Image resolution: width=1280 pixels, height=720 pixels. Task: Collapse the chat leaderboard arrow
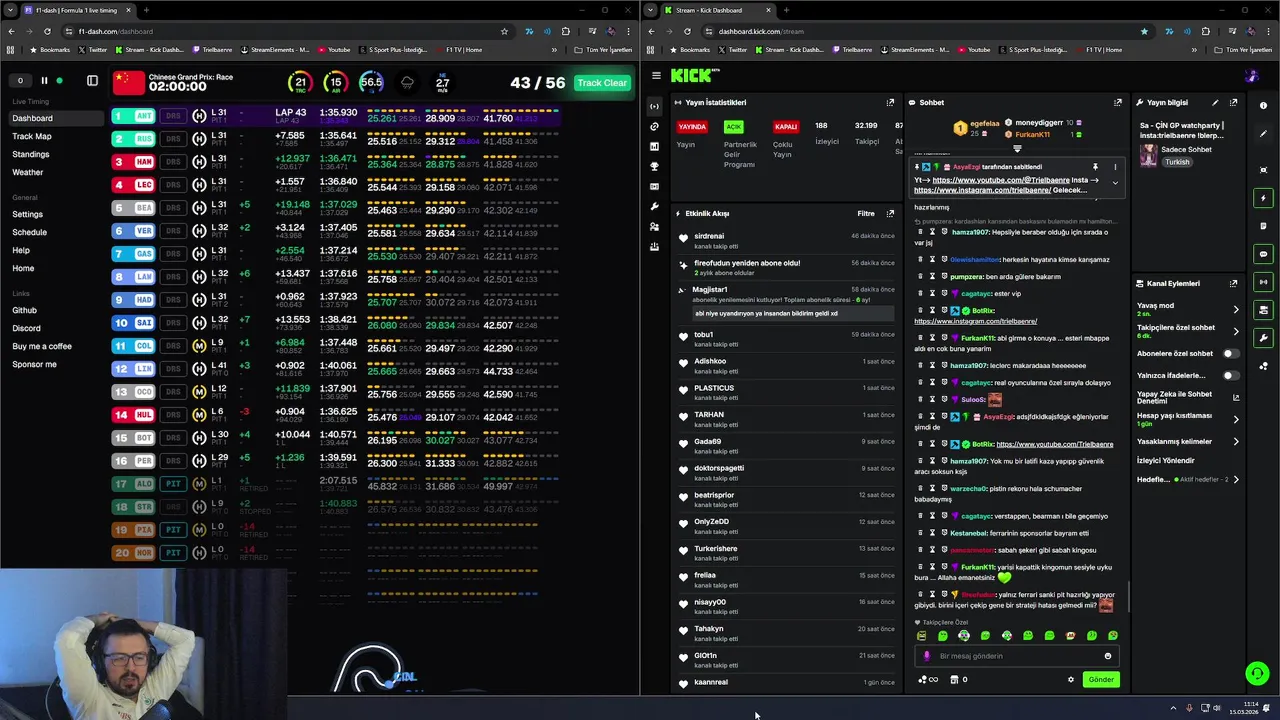coord(1017,149)
